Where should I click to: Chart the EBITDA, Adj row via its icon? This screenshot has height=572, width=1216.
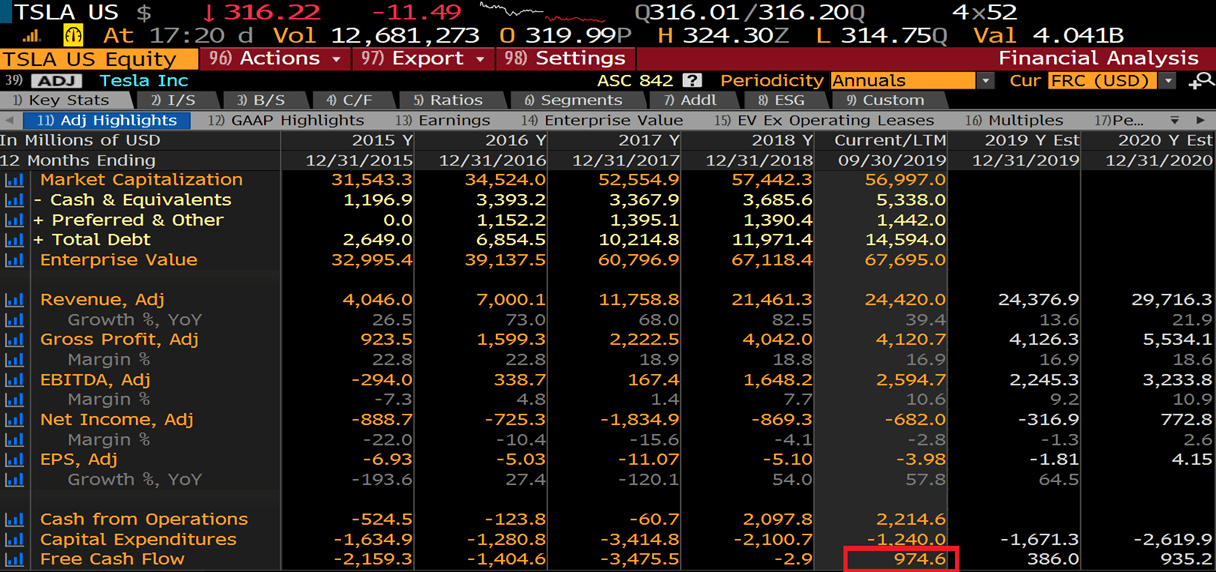point(14,380)
